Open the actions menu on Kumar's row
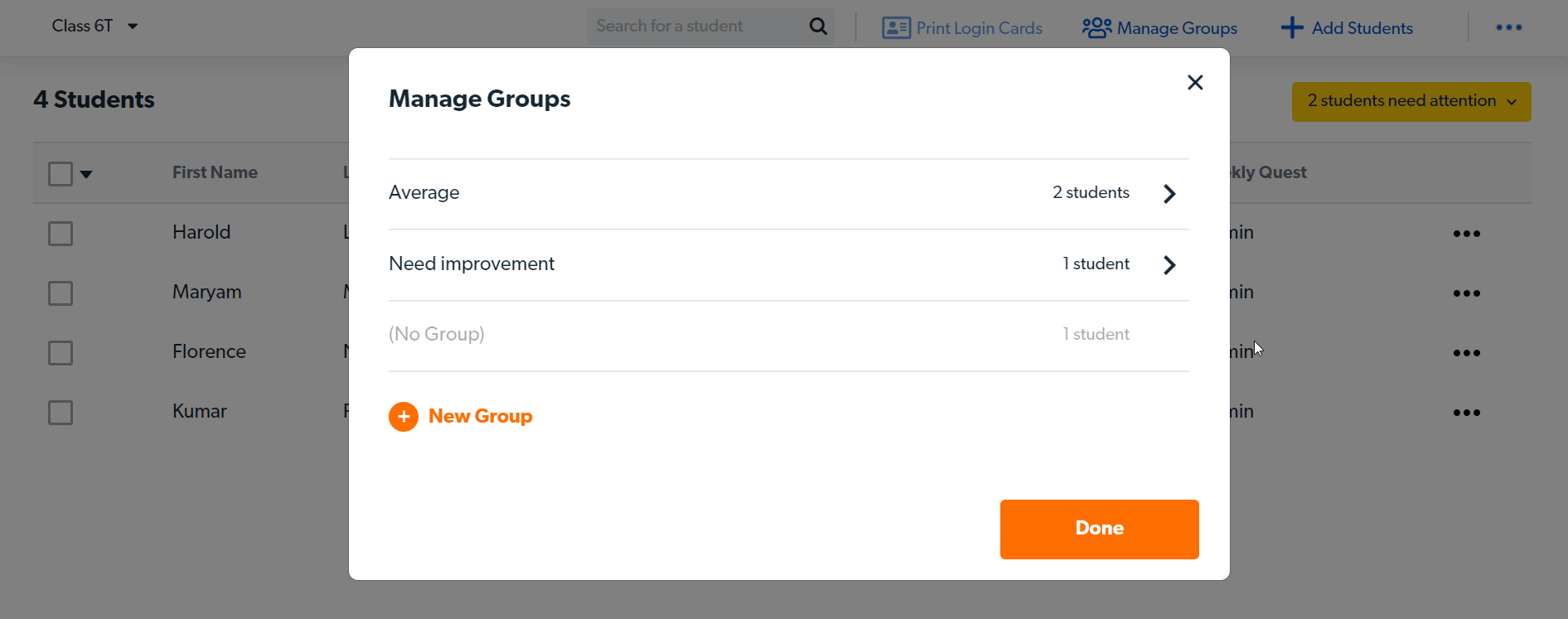 click(1466, 412)
